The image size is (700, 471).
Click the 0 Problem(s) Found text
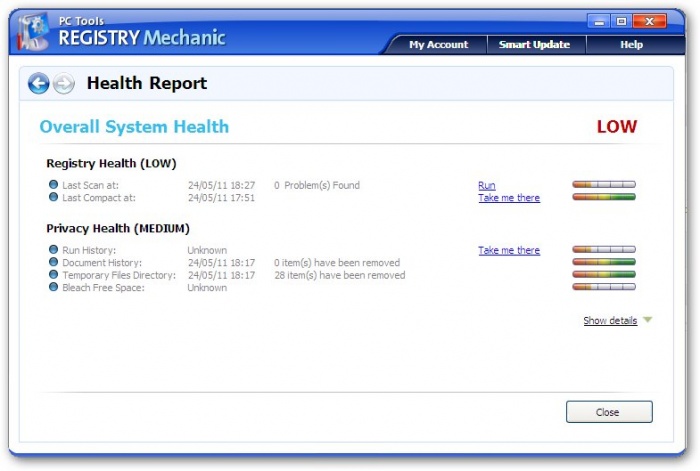pyautogui.click(x=317, y=185)
